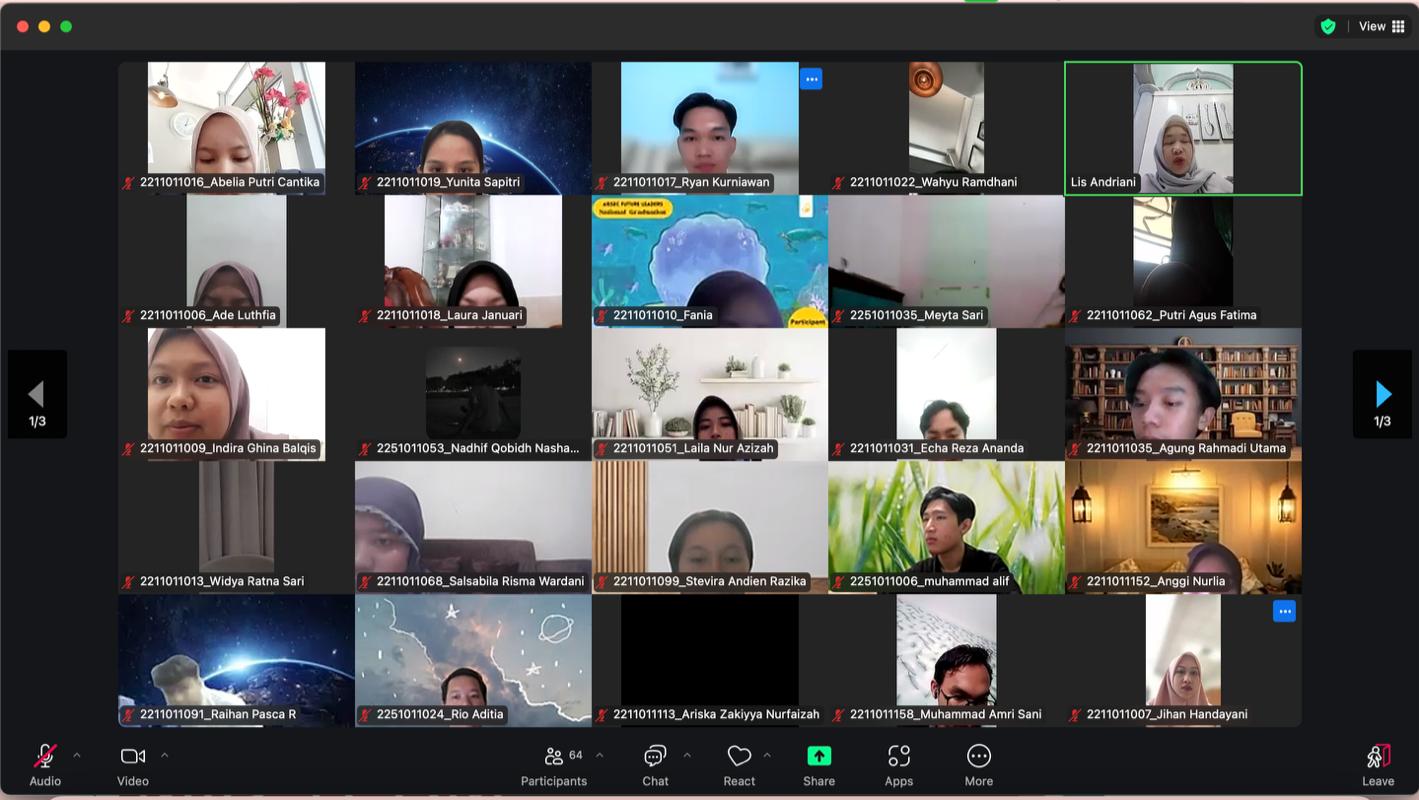Open the Chat panel

pos(655,757)
